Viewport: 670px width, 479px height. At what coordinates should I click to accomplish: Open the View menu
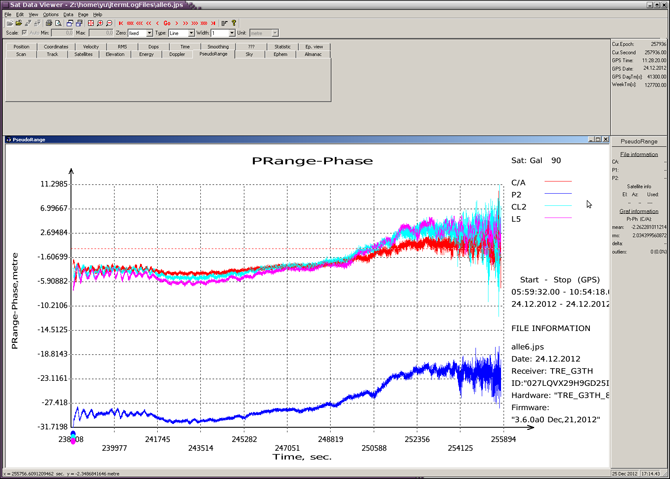(x=33, y=14)
